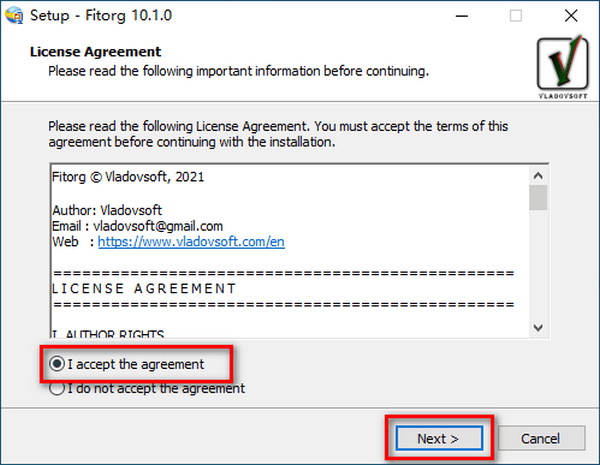The height and width of the screenshot is (465, 600).
Task: Select "I accept the agreement"
Action: tap(58, 364)
